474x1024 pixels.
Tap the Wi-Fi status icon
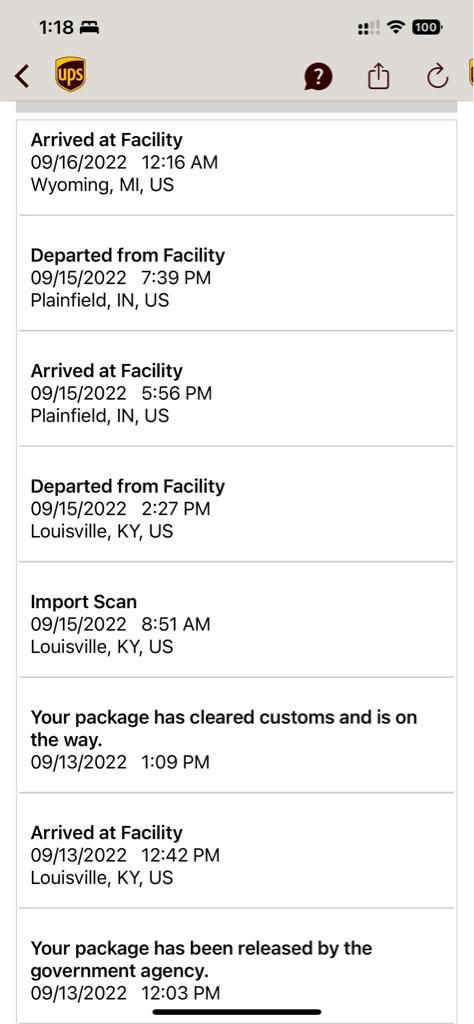pos(395,27)
